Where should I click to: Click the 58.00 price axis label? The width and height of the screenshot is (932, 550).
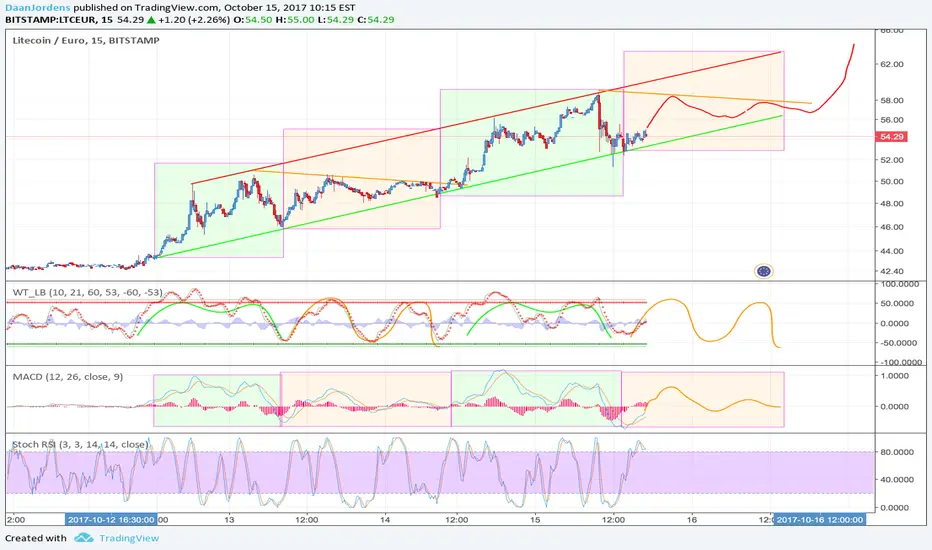tap(892, 100)
